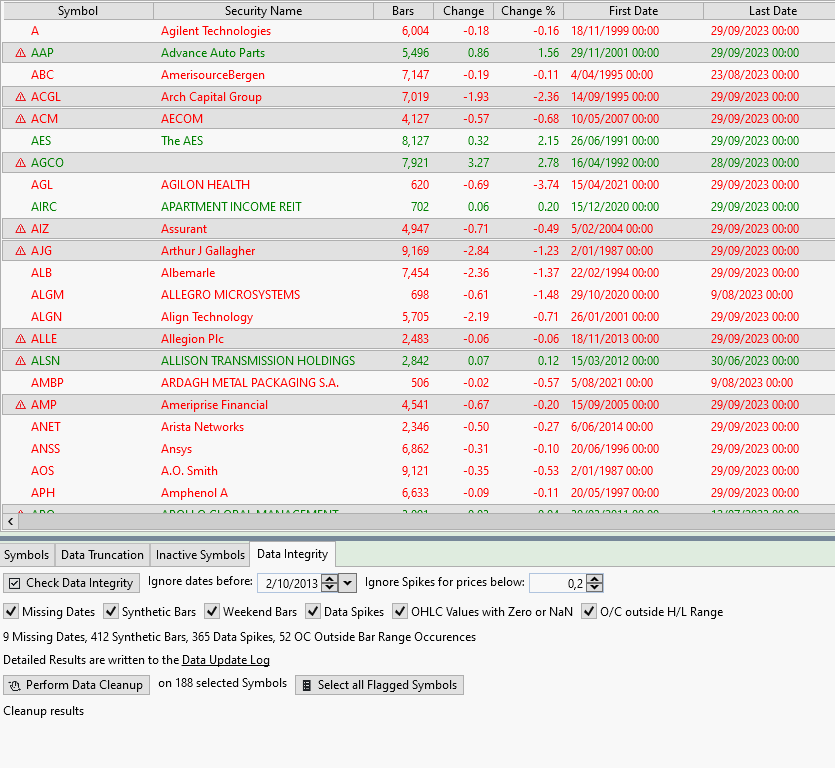Switch to the Data Truncation tab
Screen dimensions: 835x768
tap(102, 555)
